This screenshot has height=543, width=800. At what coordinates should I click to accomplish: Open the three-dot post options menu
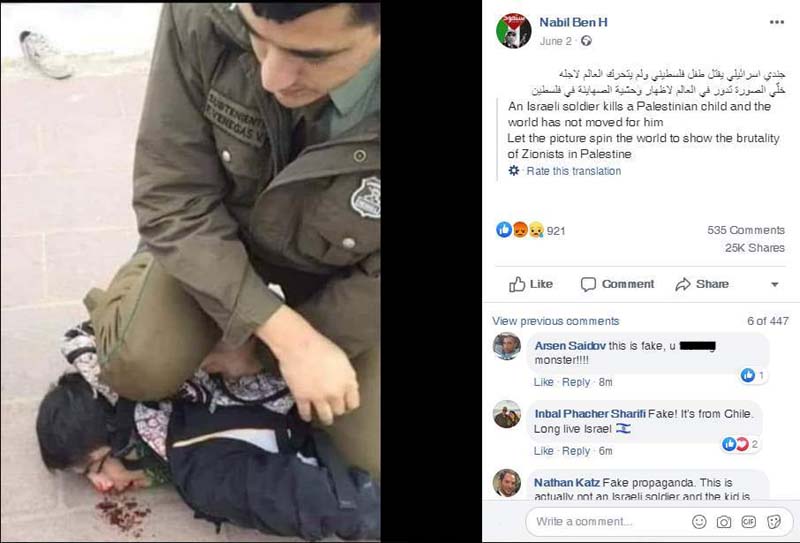point(777,22)
